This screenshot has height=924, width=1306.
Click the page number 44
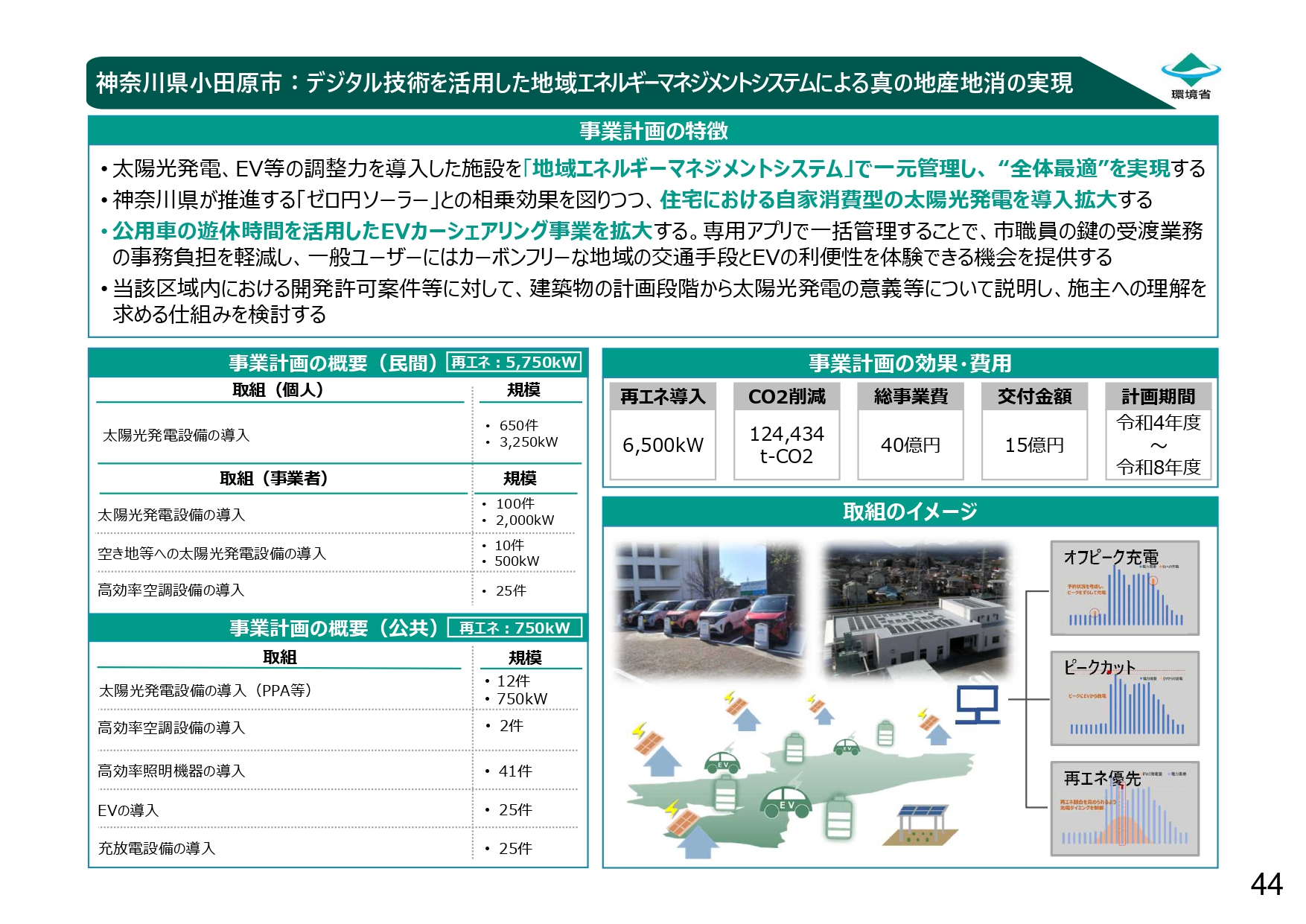(x=1267, y=885)
